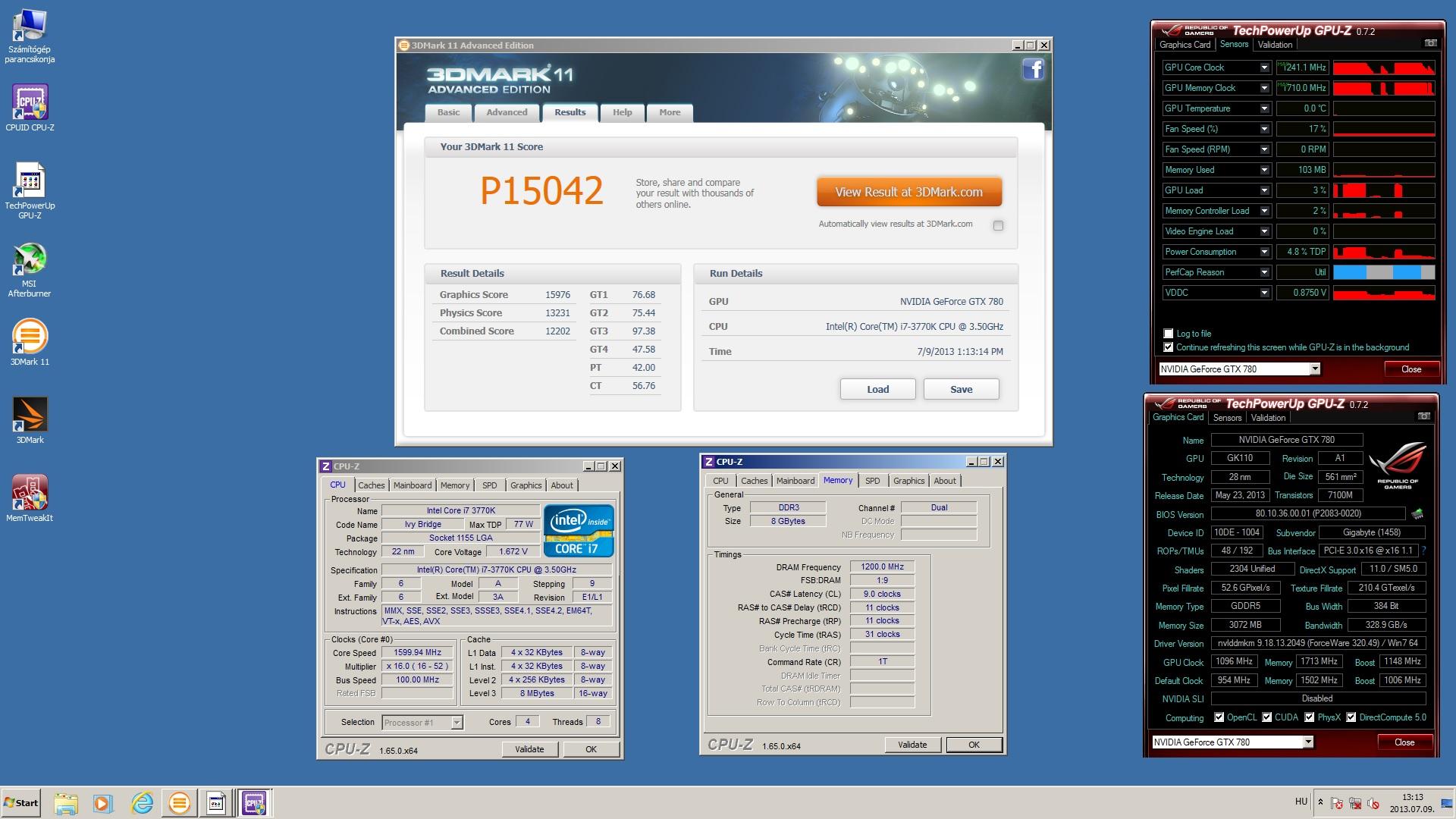
Task: Click the GPU-Z sensors screenshot camera icon
Action: click(1430, 44)
